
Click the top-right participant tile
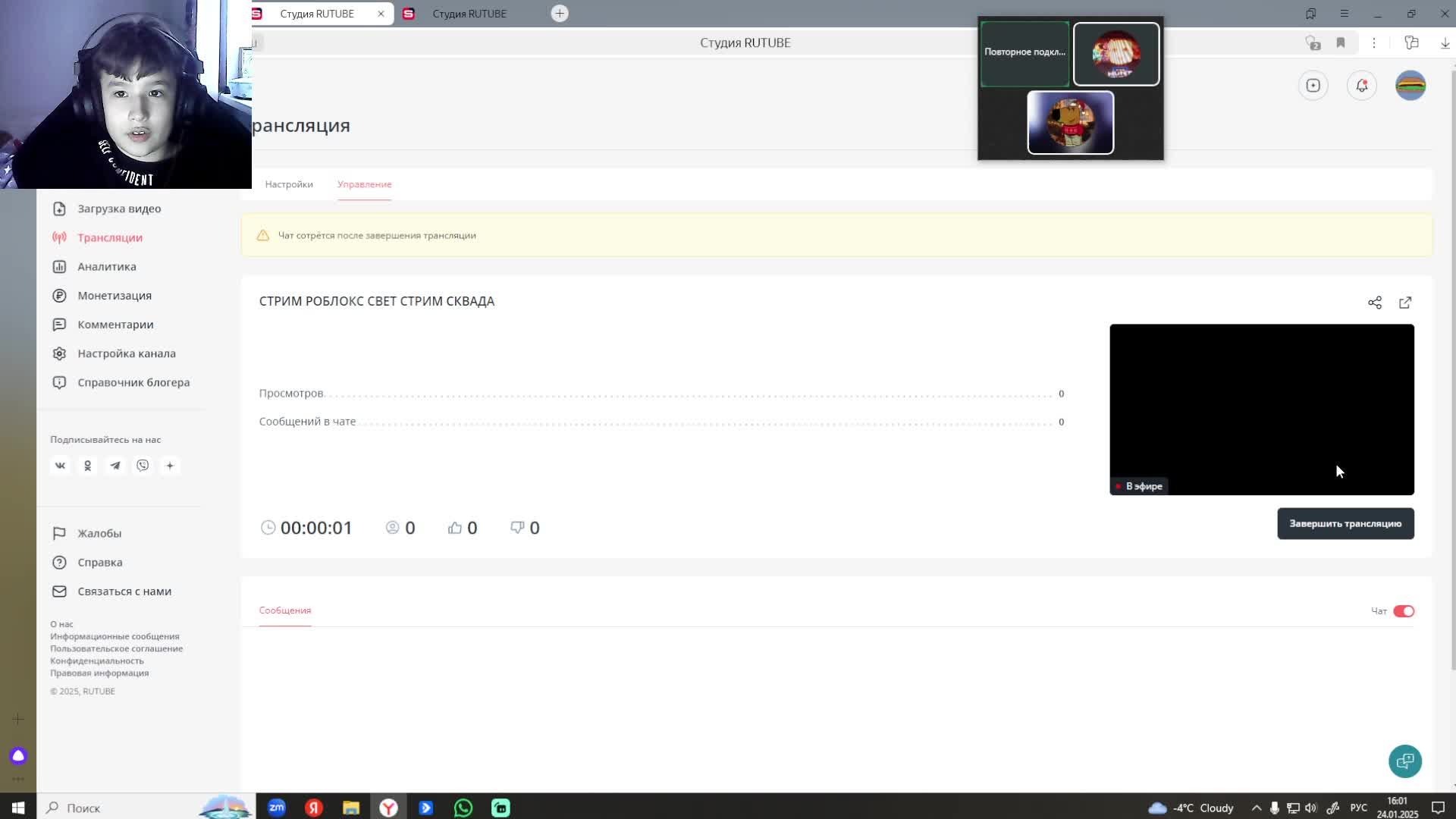tap(1116, 54)
